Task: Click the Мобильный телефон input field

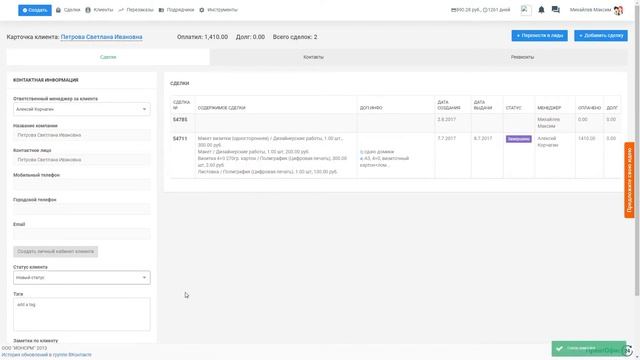Action: 82,184
